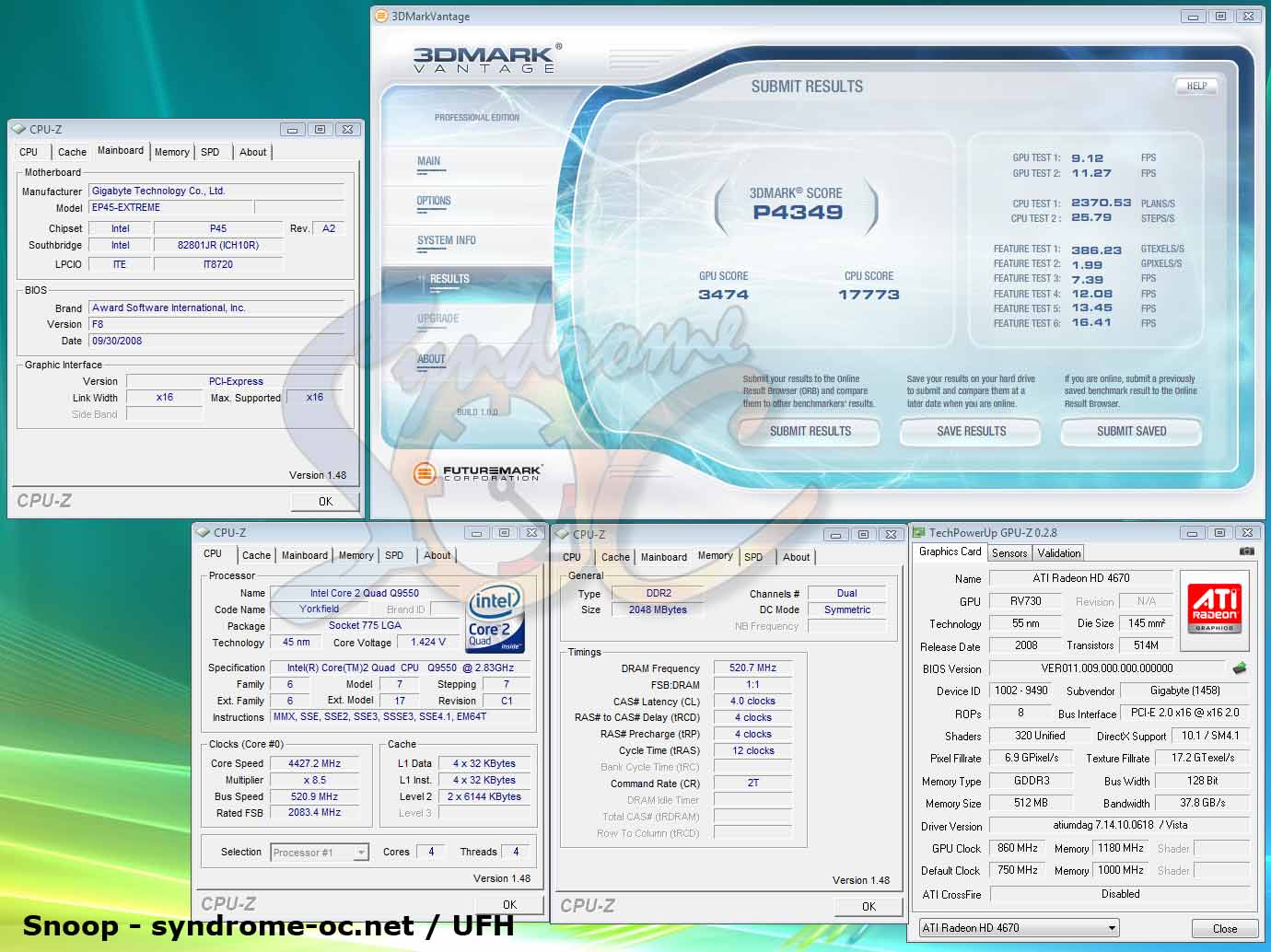Open Memory tab in CPU-Z Mainboard window
Screen dimensions: 1271x952
point(171,153)
